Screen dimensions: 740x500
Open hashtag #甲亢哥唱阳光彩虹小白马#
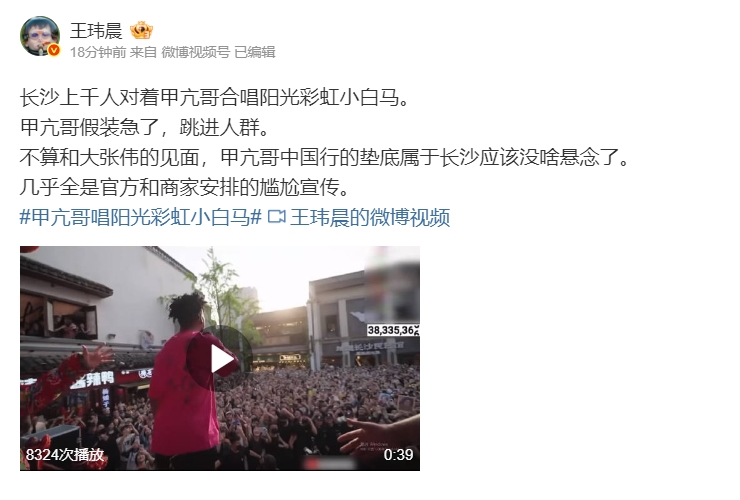(x=141, y=218)
